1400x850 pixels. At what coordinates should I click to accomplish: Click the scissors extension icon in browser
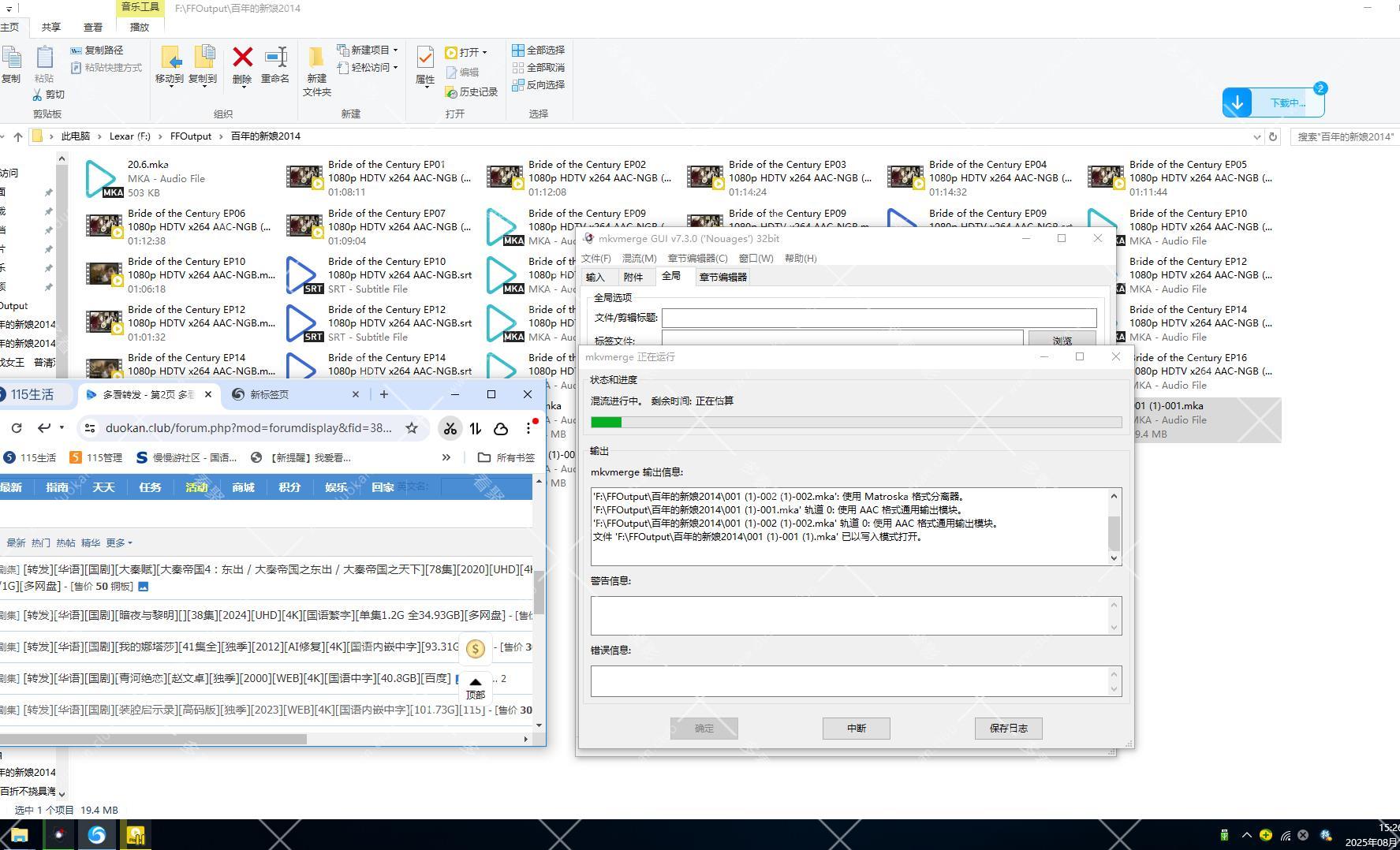[450, 428]
